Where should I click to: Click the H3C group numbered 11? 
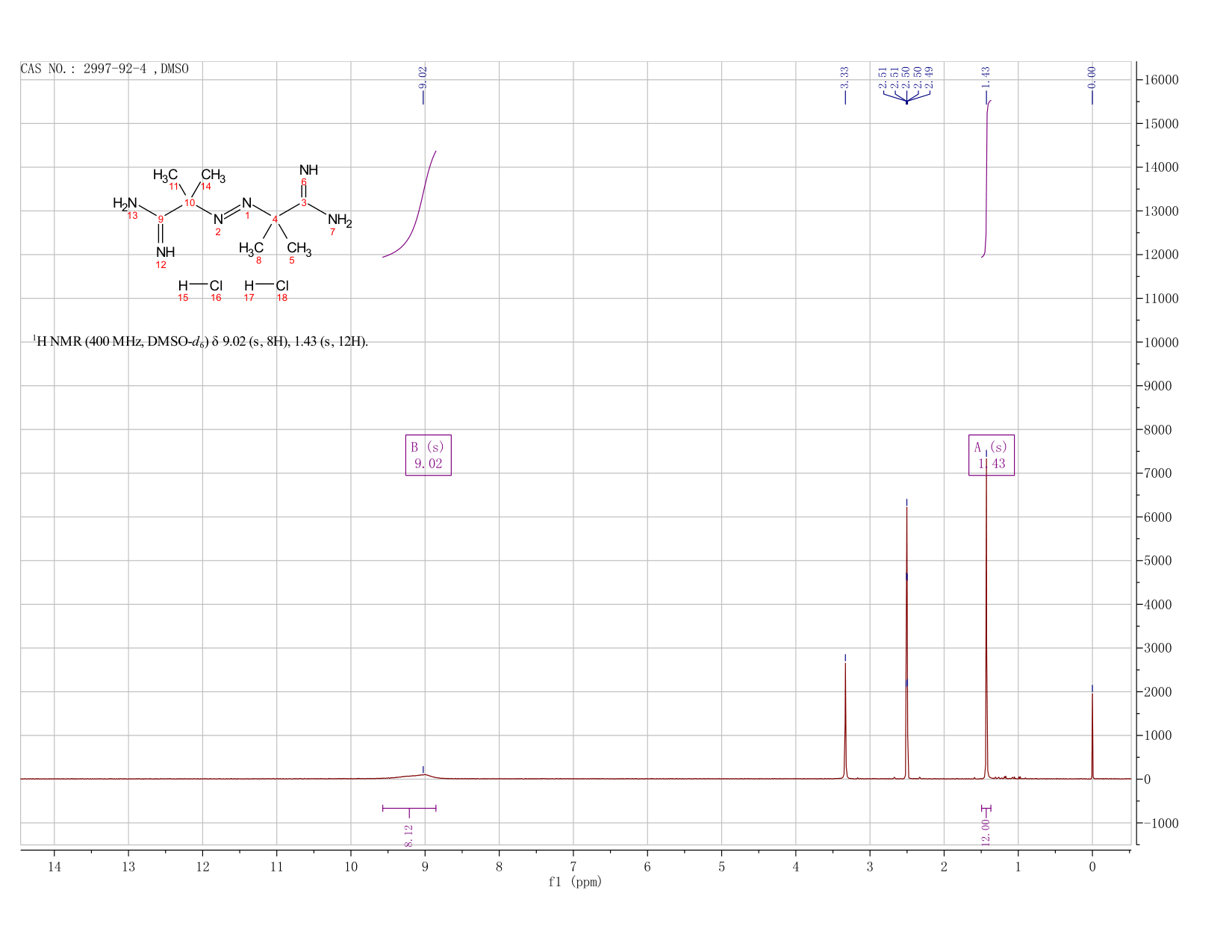coord(165,175)
